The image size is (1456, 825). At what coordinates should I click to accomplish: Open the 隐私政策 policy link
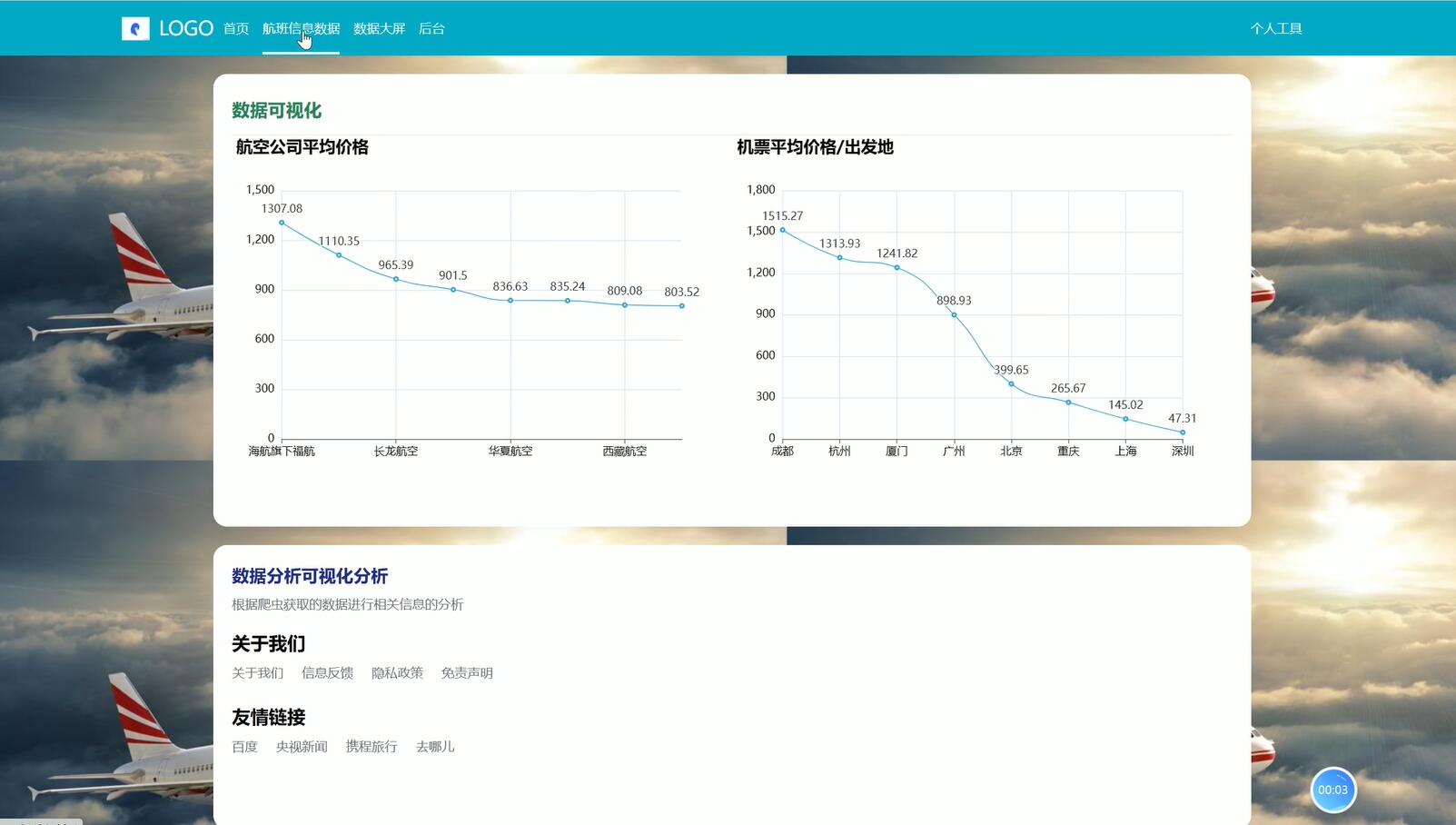click(x=398, y=672)
